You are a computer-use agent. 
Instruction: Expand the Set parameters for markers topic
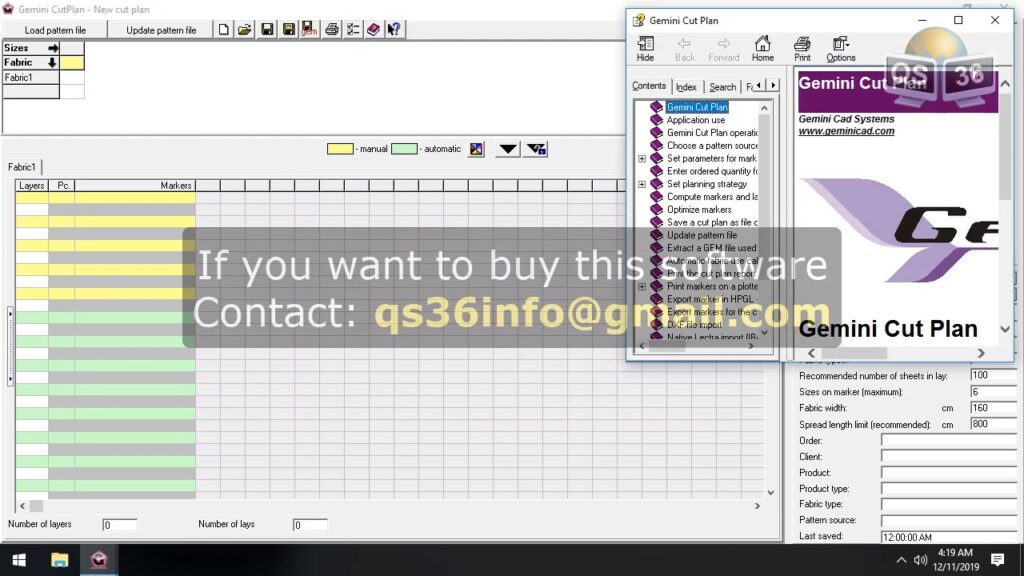(642, 158)
